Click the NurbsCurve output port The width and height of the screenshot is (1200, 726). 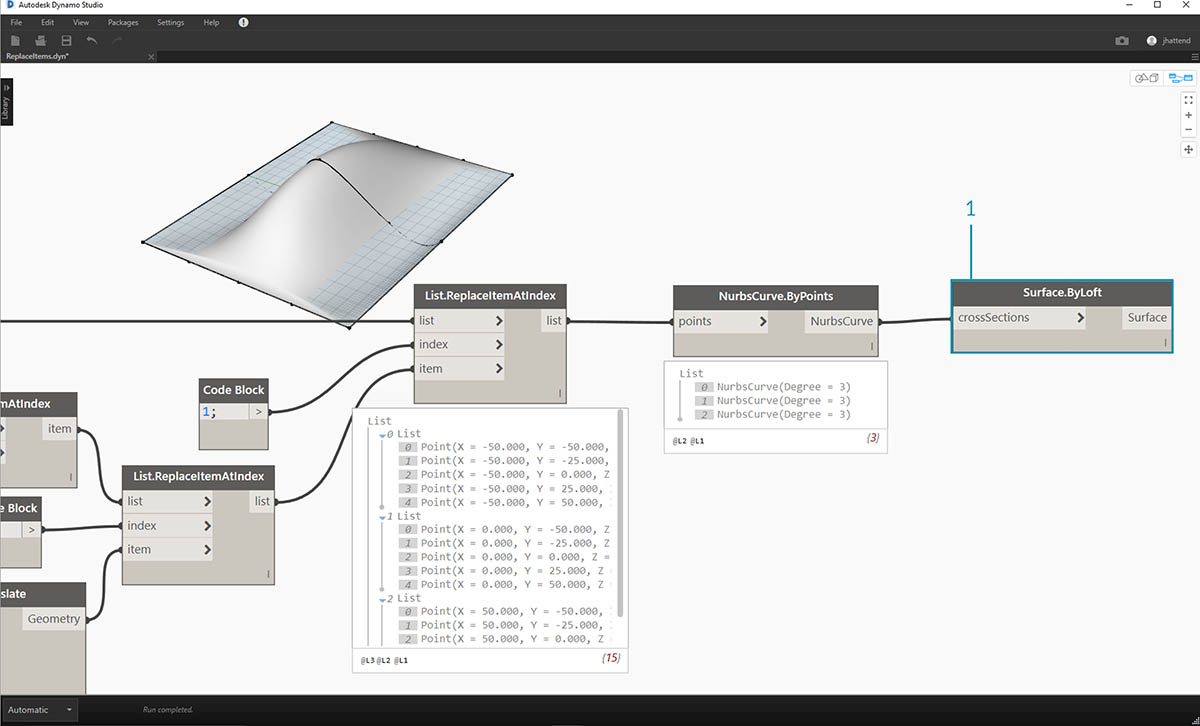click(840, 322)
